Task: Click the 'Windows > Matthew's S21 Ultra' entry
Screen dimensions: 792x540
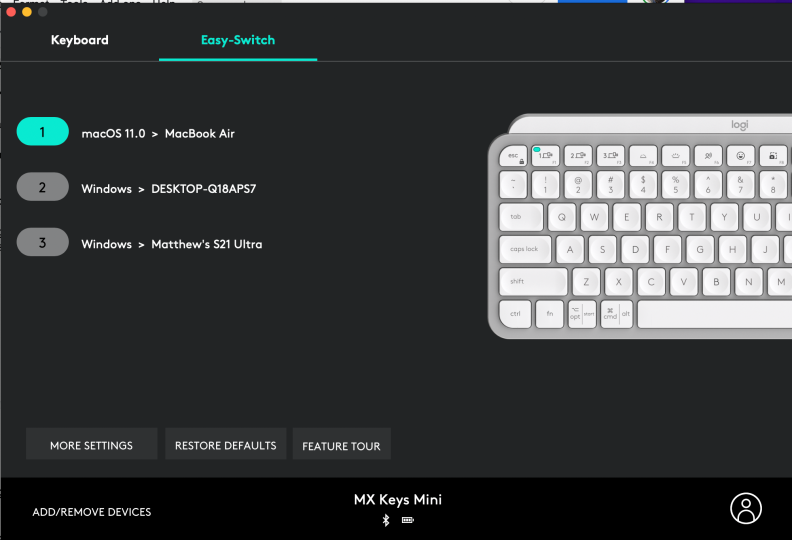Action: point(172,244)
